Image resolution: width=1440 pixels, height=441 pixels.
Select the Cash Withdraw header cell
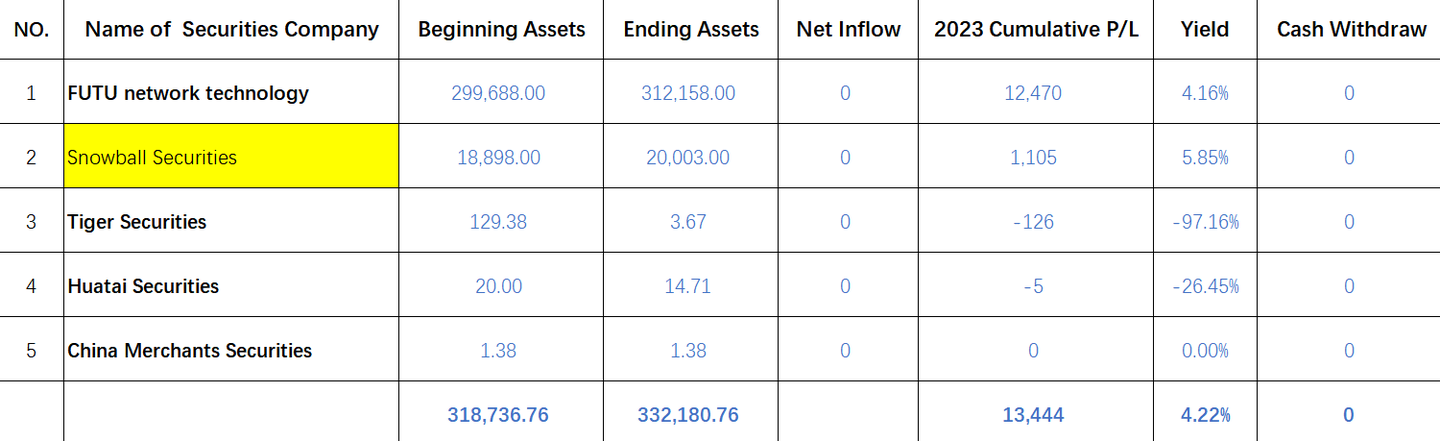(1351, 29)
